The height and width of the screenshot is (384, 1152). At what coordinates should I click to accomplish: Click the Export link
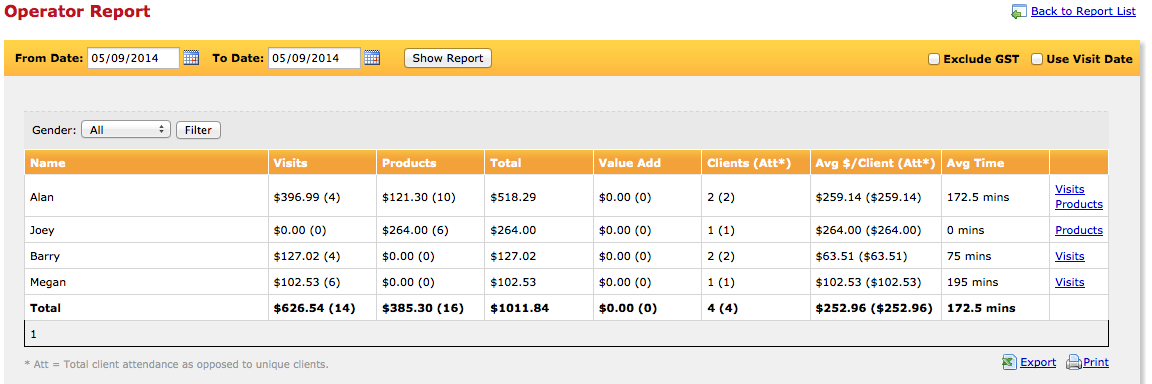(x=1038, y=362)
